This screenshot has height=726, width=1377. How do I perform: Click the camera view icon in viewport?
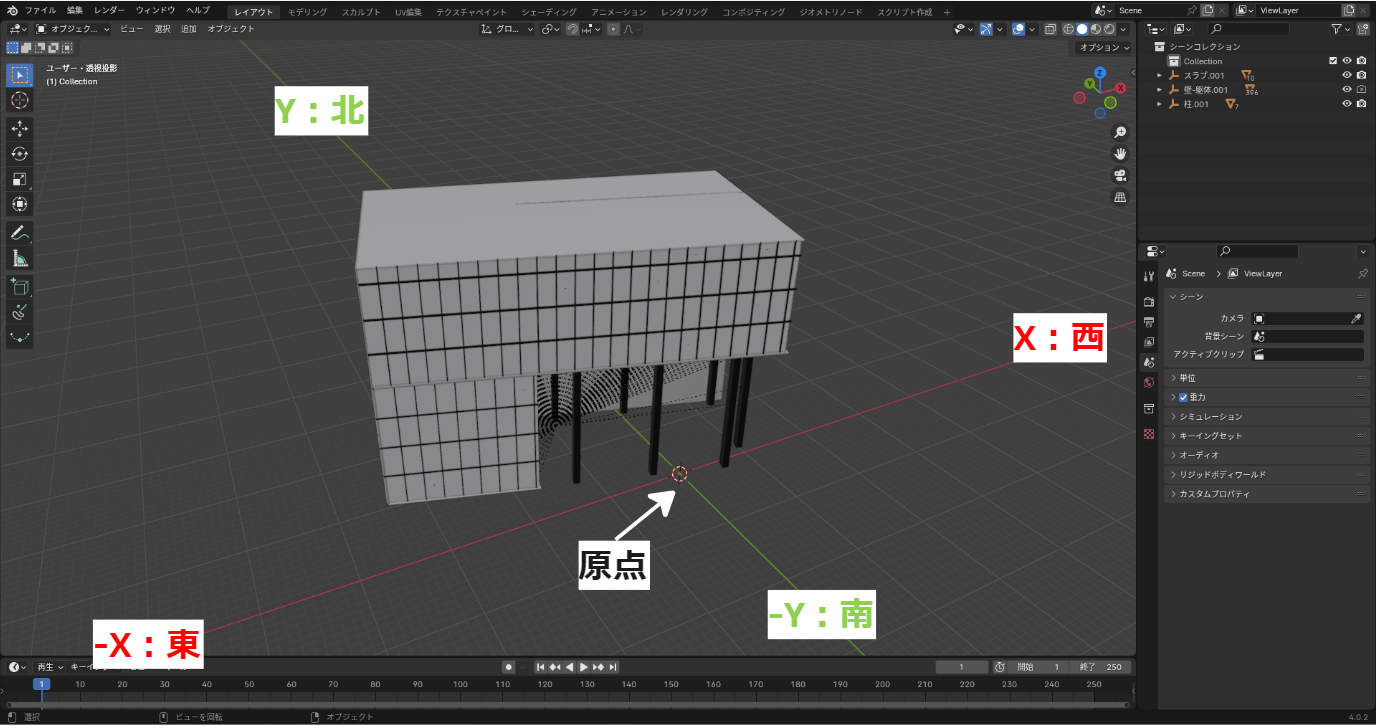(x=1120, y=175)
